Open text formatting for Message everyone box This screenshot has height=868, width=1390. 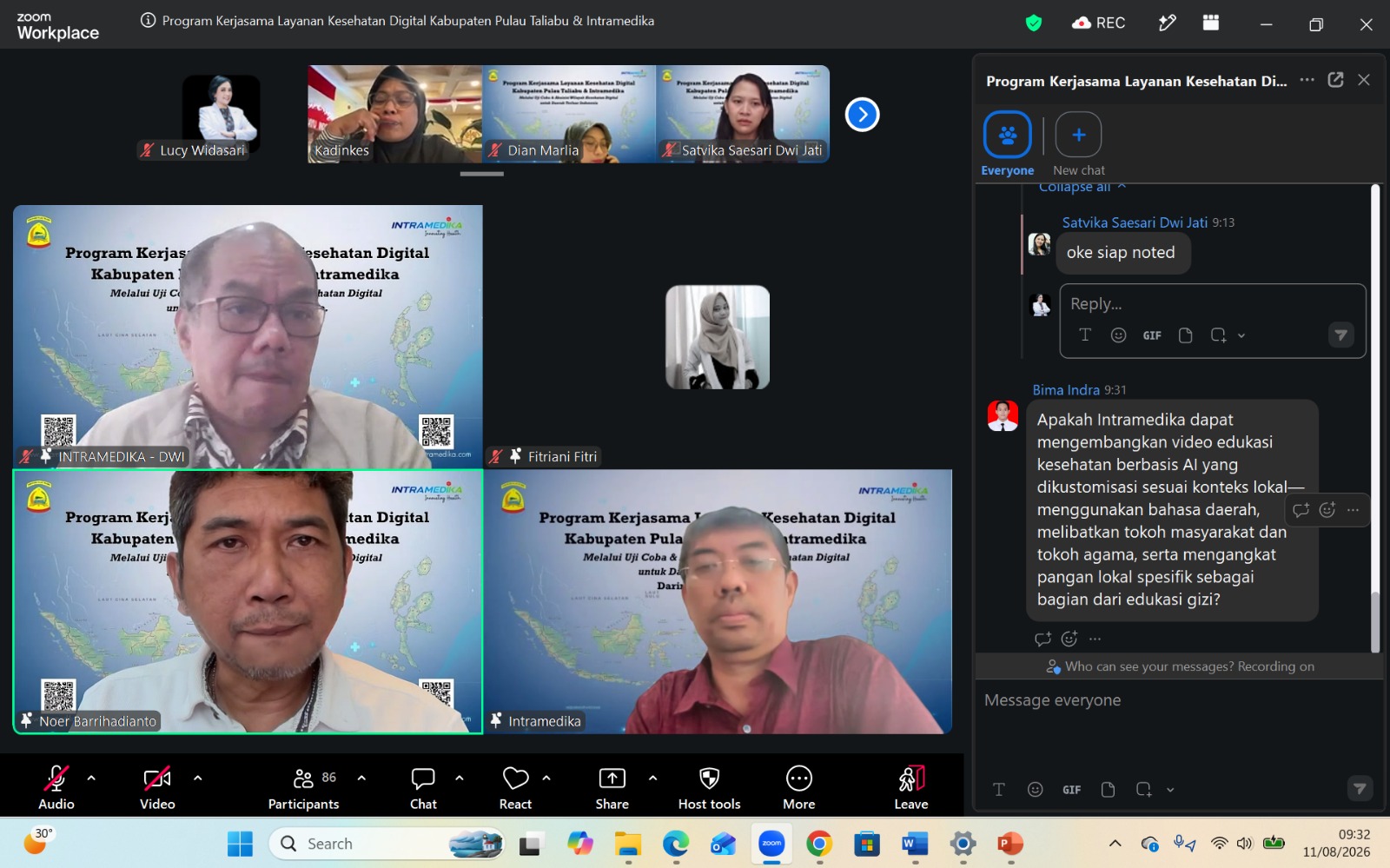(x=999, y=789)
